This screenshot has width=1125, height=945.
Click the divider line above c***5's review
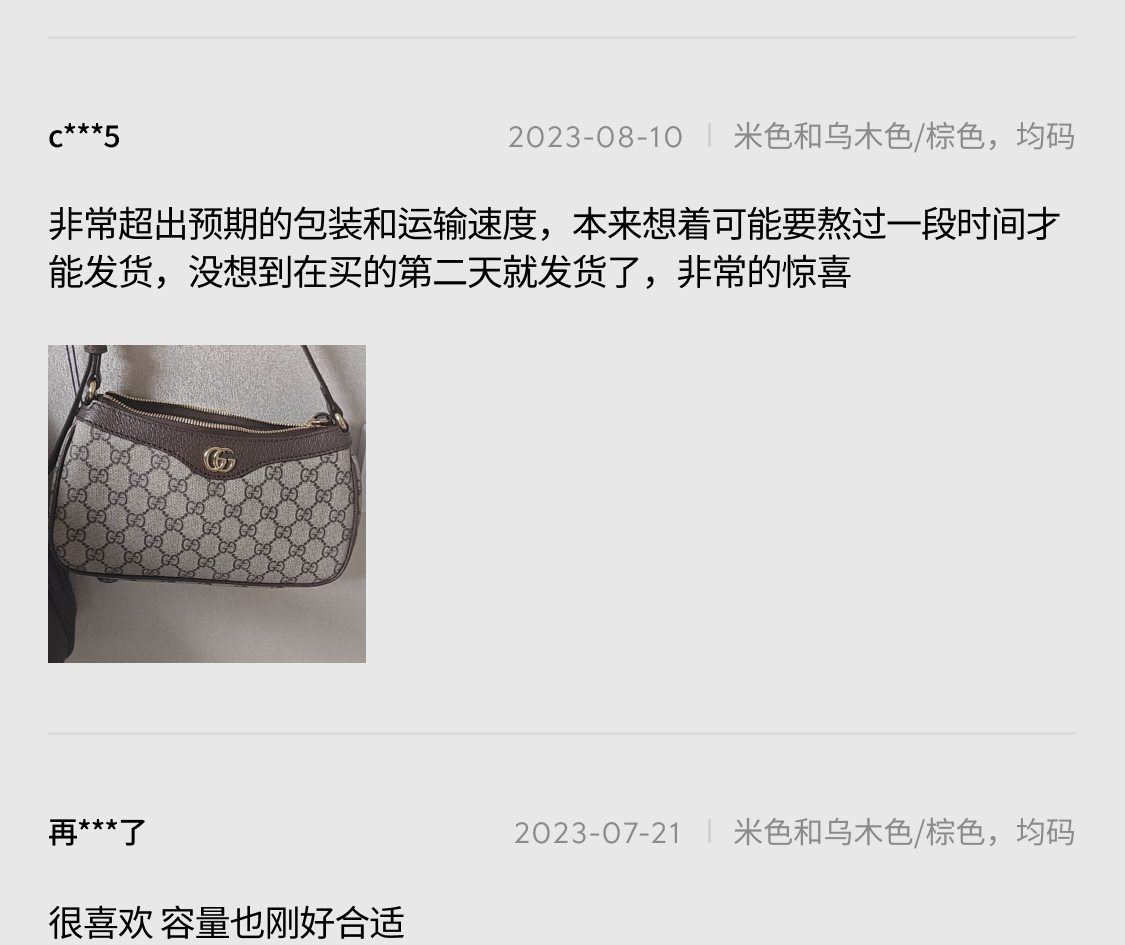[x=562, y=37]
